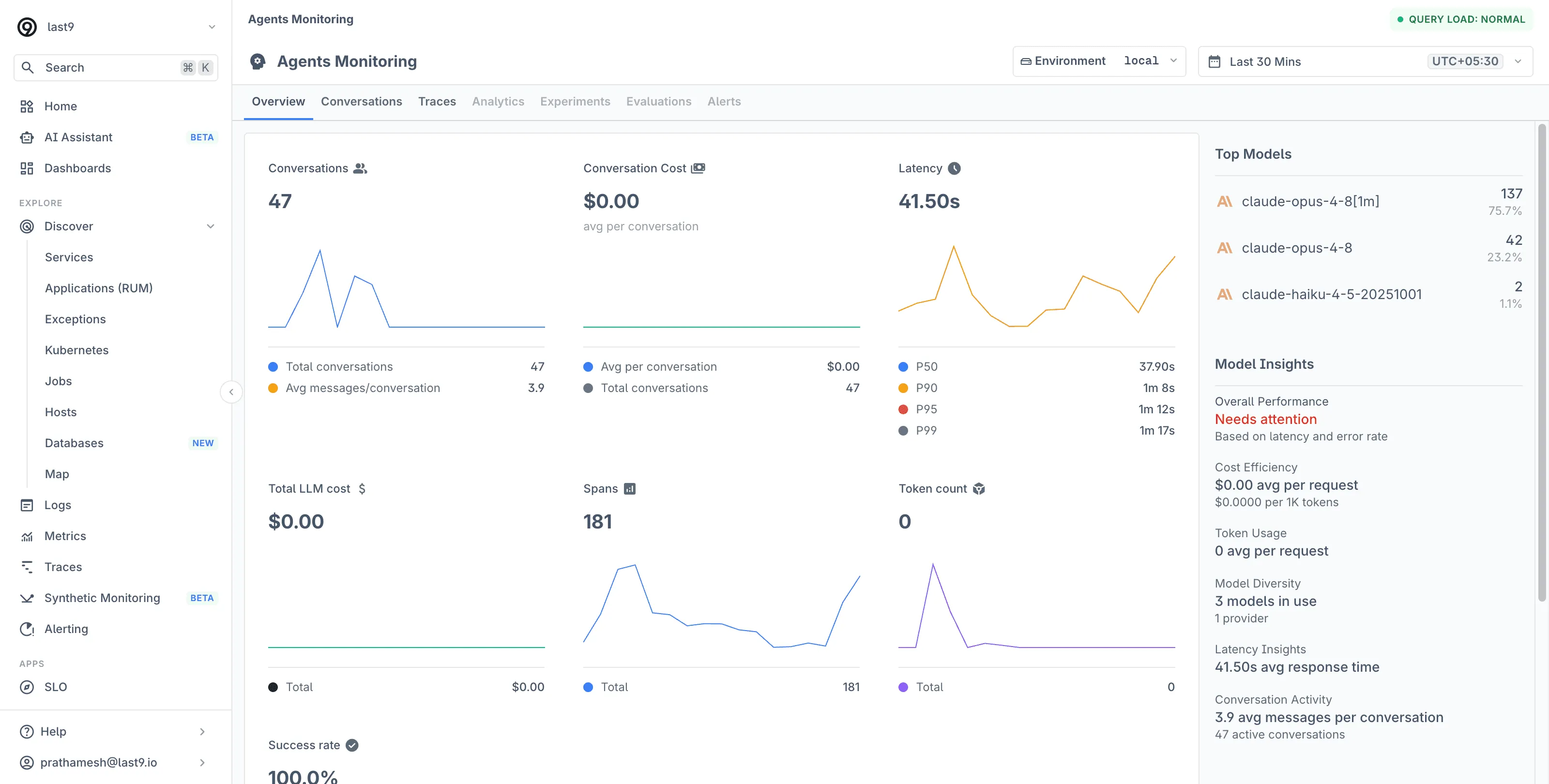1549x784 pixels.
Task: Toggle the Total conversations blue legend dot
Action: (x=273, y=367)
